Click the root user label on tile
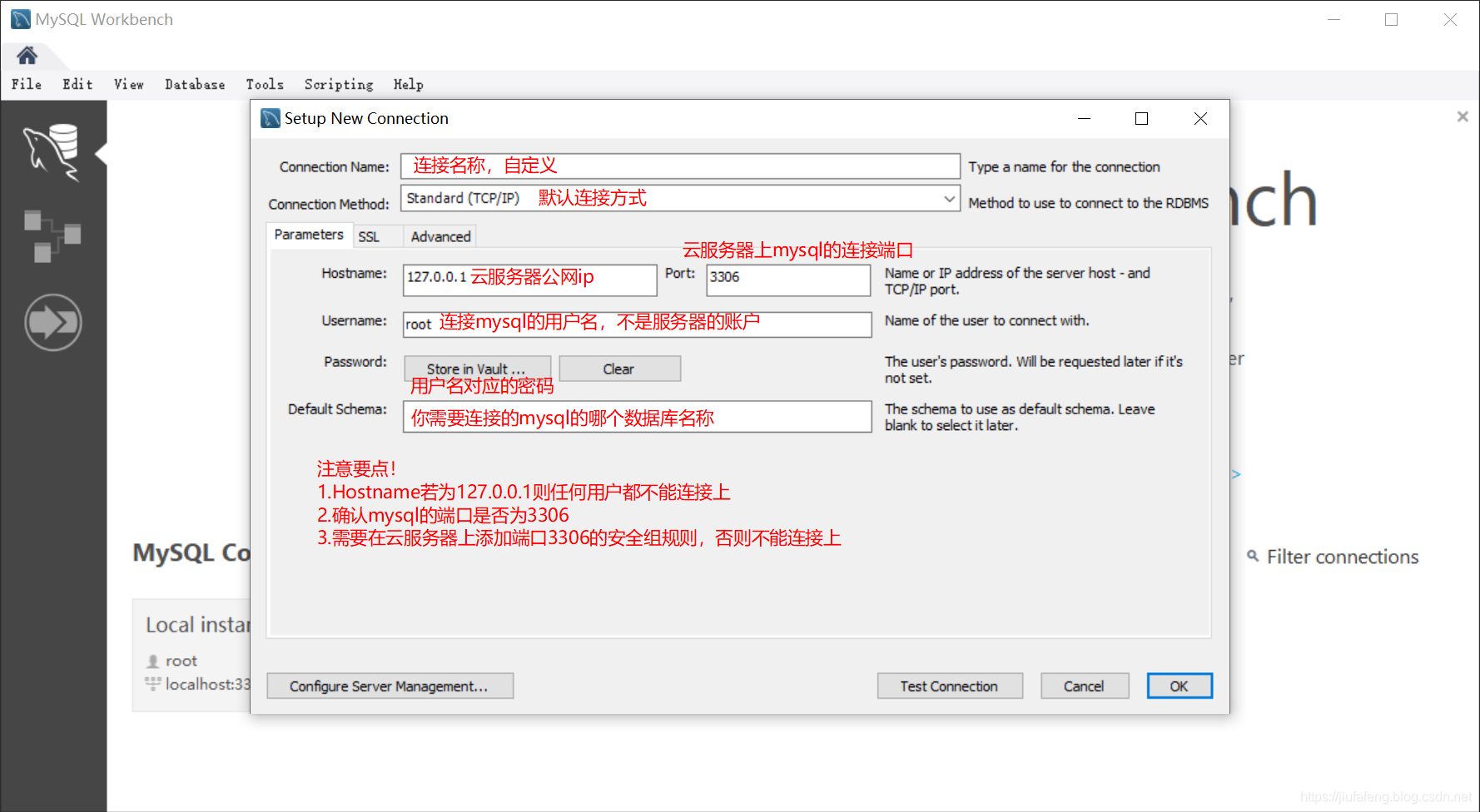Viewport: 1480px width, 812px height. tap(181, 661)
